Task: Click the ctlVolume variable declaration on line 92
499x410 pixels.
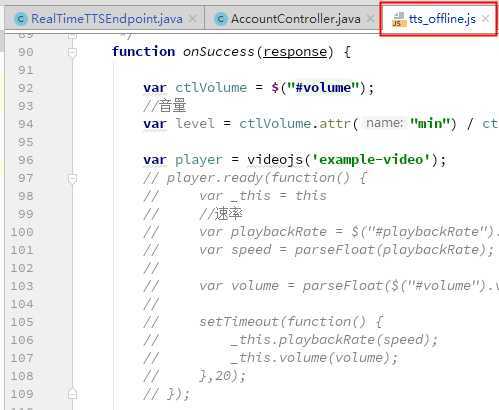Action: click(211, 88)
